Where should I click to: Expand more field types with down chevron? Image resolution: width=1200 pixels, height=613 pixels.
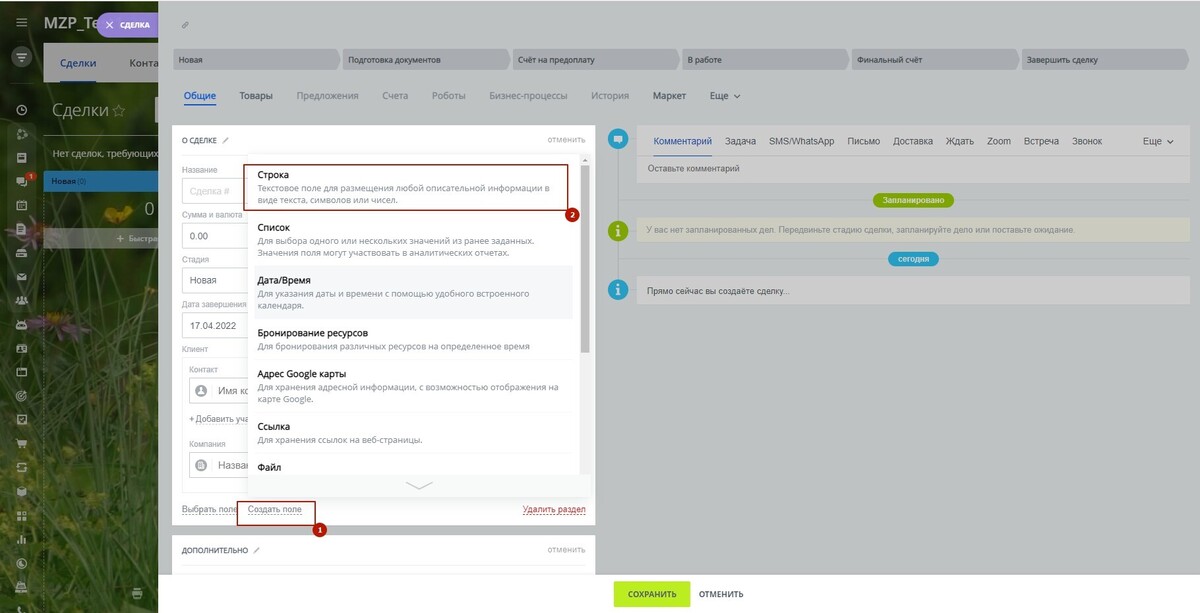pyautogui.click(x=419, y=485)
